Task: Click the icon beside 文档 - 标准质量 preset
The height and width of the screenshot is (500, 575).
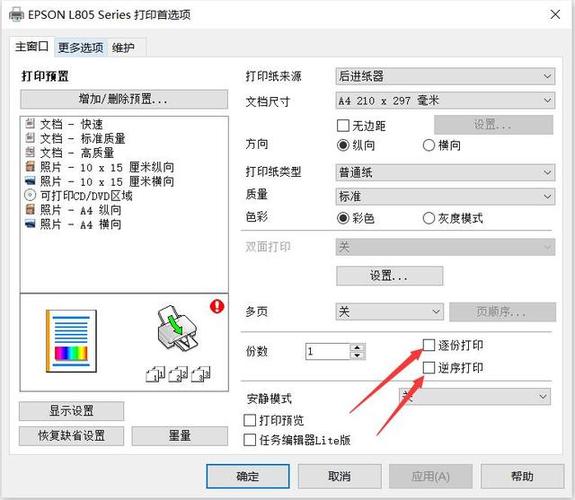Action: coord(30,138)
